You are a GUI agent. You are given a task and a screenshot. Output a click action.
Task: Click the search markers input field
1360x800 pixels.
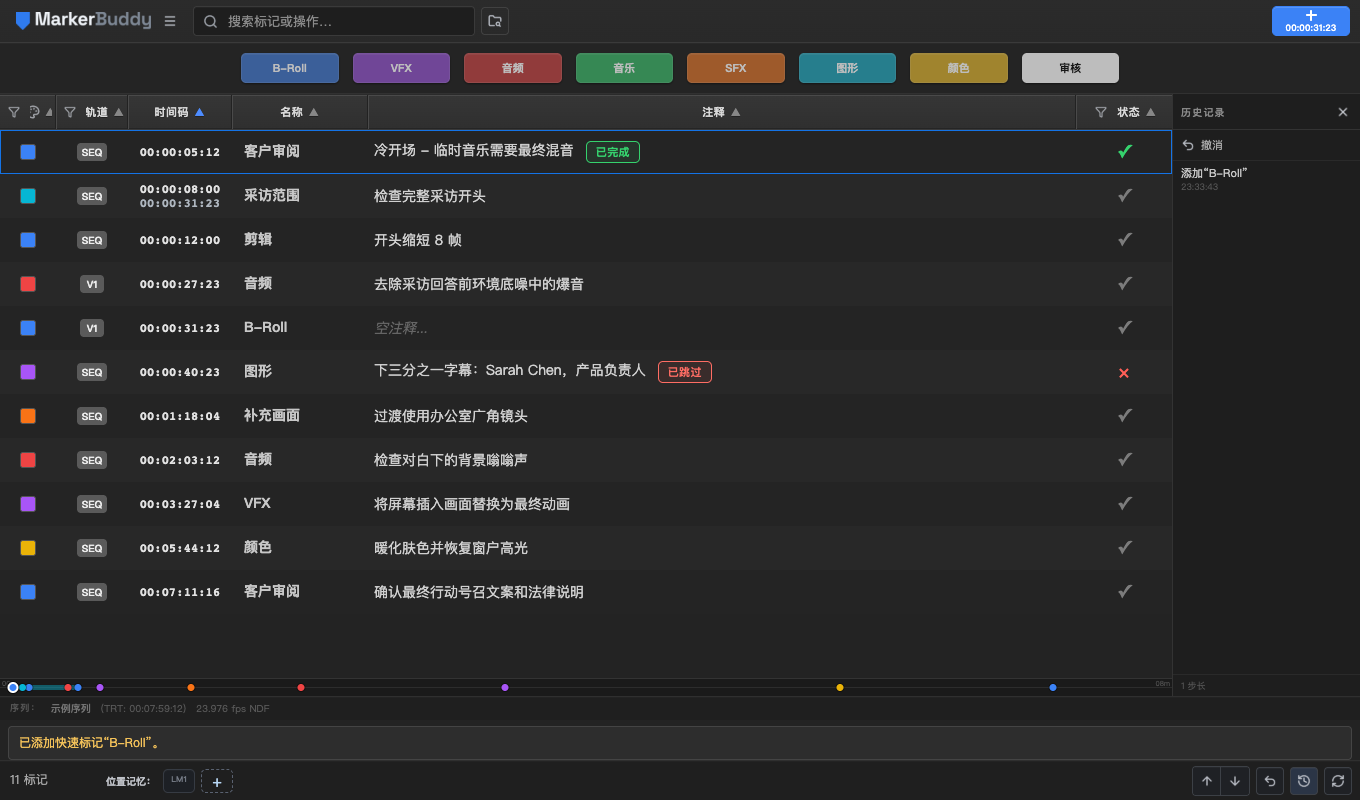(x=334, y=21)
